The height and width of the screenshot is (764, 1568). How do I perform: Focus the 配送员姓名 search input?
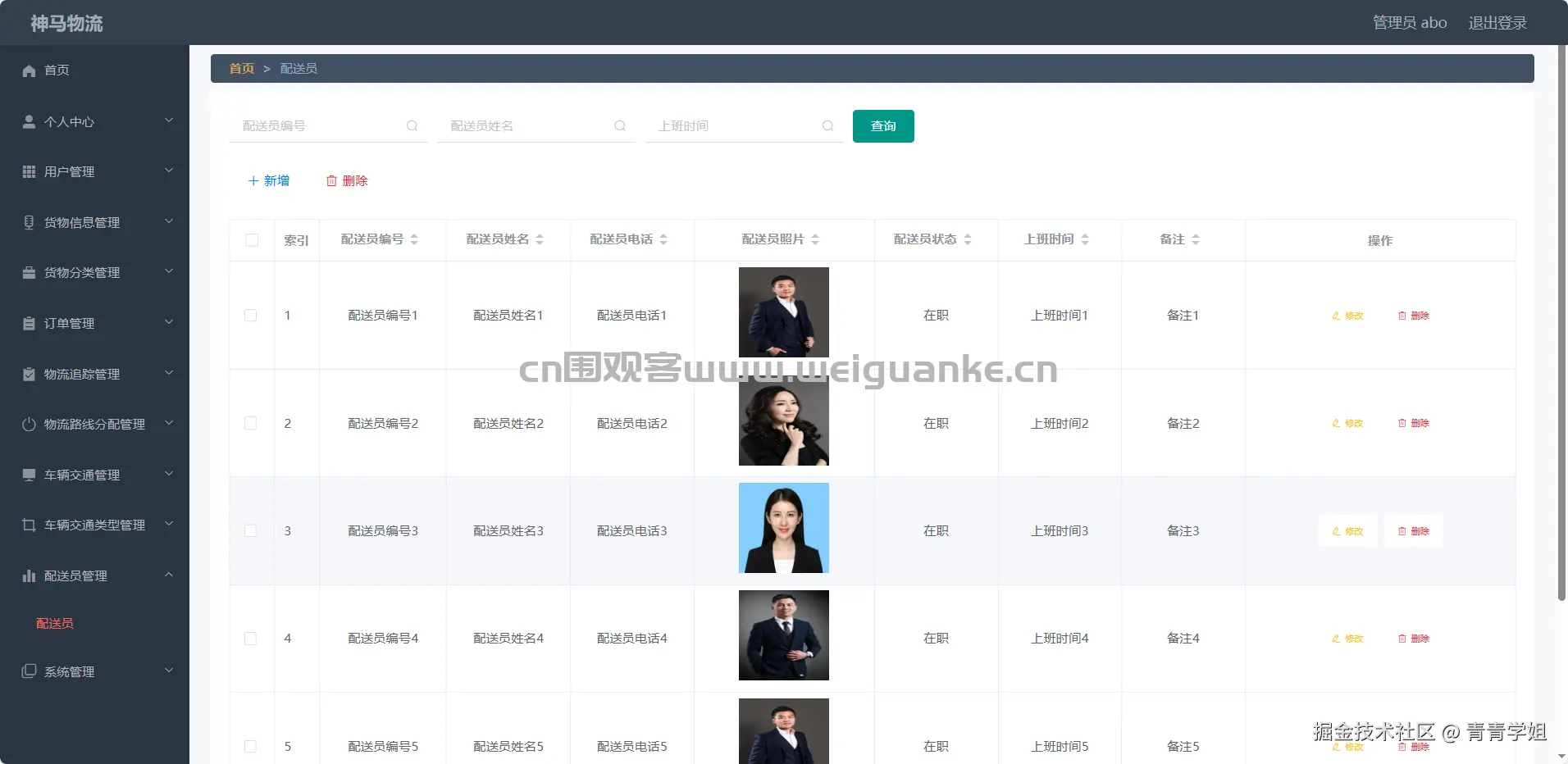(536, 126)
